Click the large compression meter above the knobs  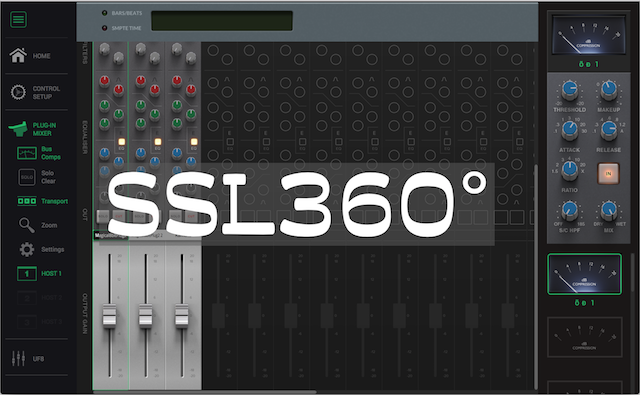click(x=589, y=35)
